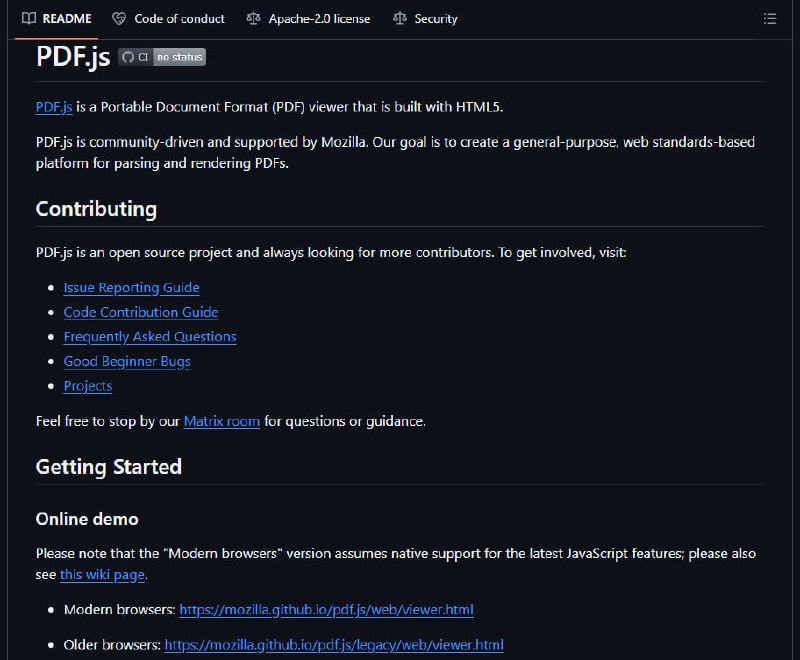The height and width of the screenshot is (660, 800).
Task: Click the "Older browsers:" label text
Action: (x=112, y=645)
